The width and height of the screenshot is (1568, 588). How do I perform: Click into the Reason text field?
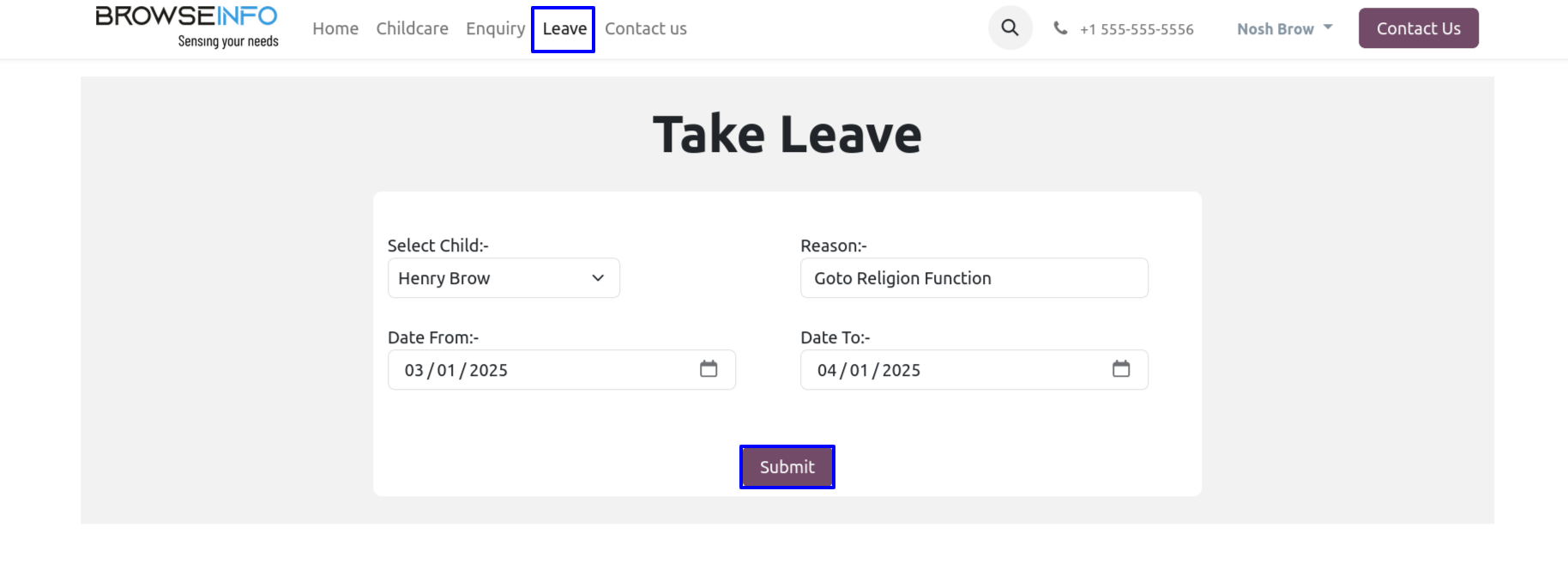[974, 278]
